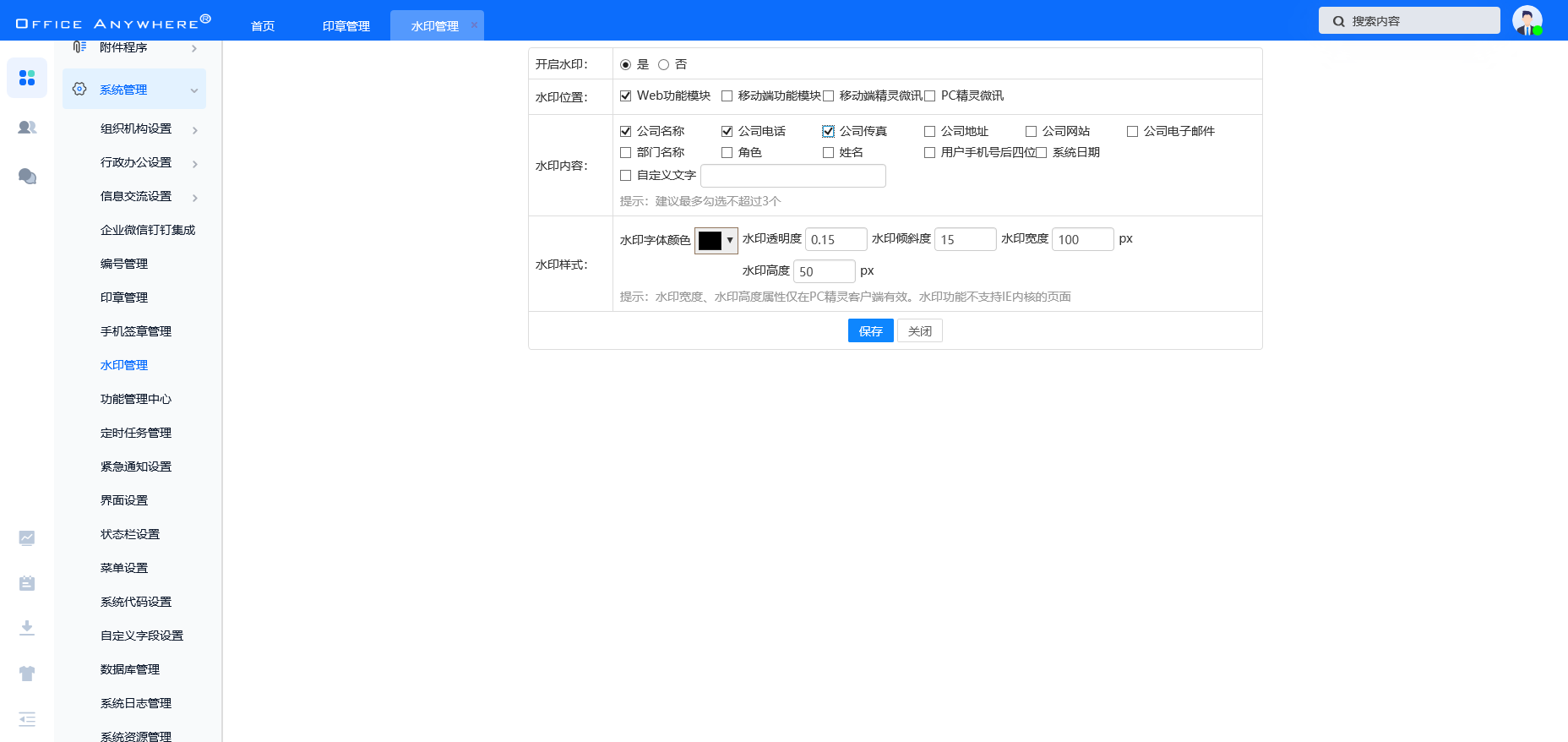The image size is (1568, 742).
Task: Open the T-shirt theme skin icon
Action: 27,674
